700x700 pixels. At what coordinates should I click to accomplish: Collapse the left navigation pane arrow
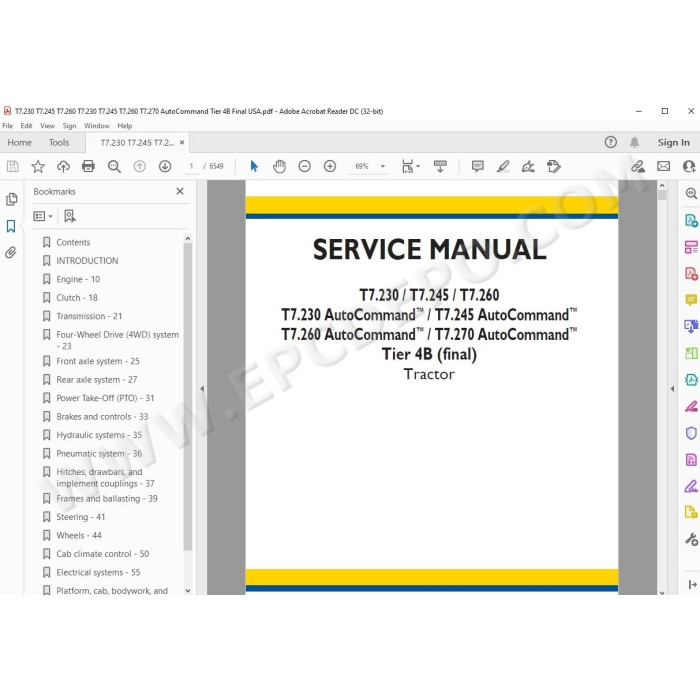coord(202,389)
